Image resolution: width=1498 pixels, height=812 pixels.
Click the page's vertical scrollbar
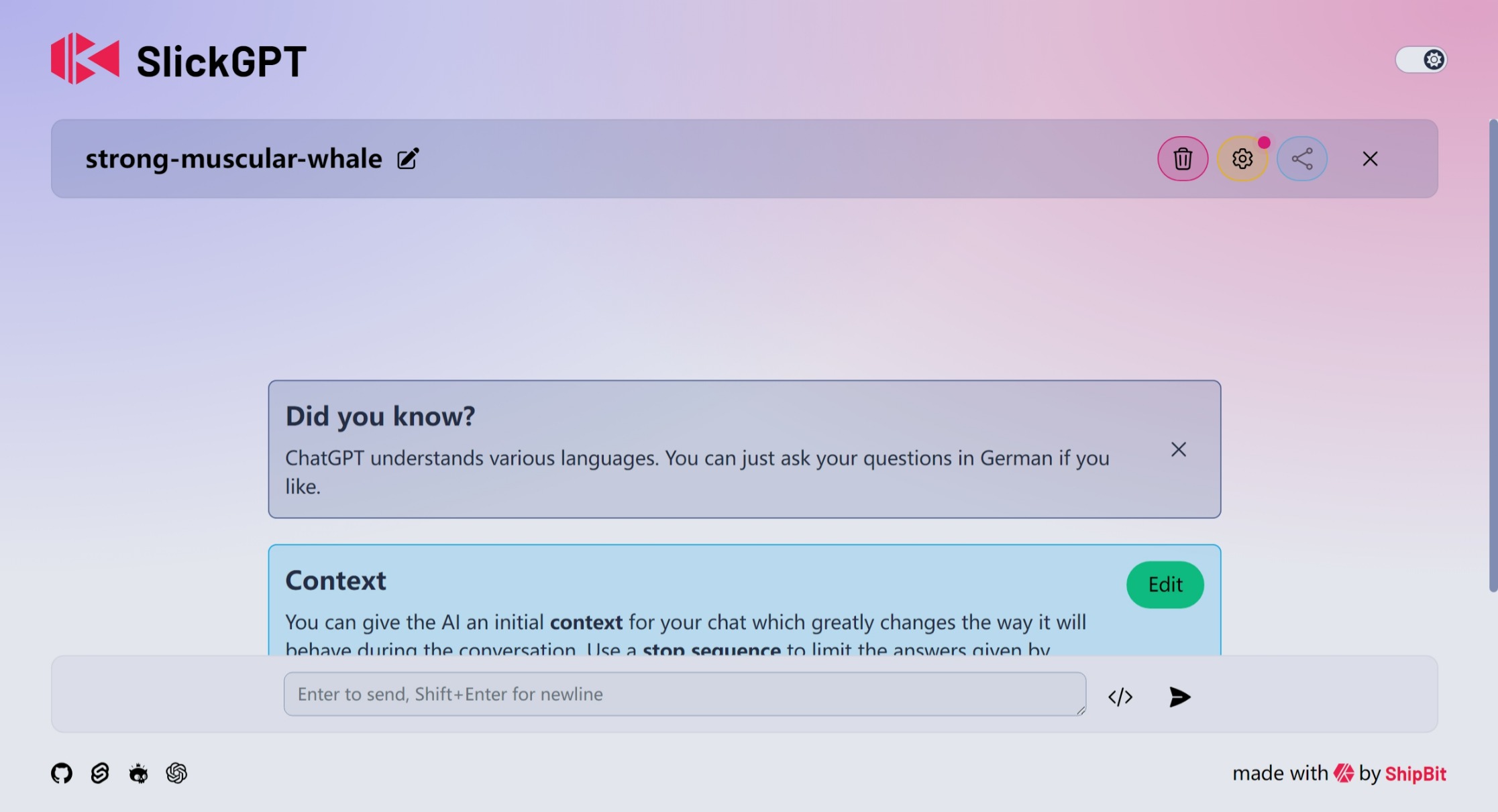[x=1493, y=355]
